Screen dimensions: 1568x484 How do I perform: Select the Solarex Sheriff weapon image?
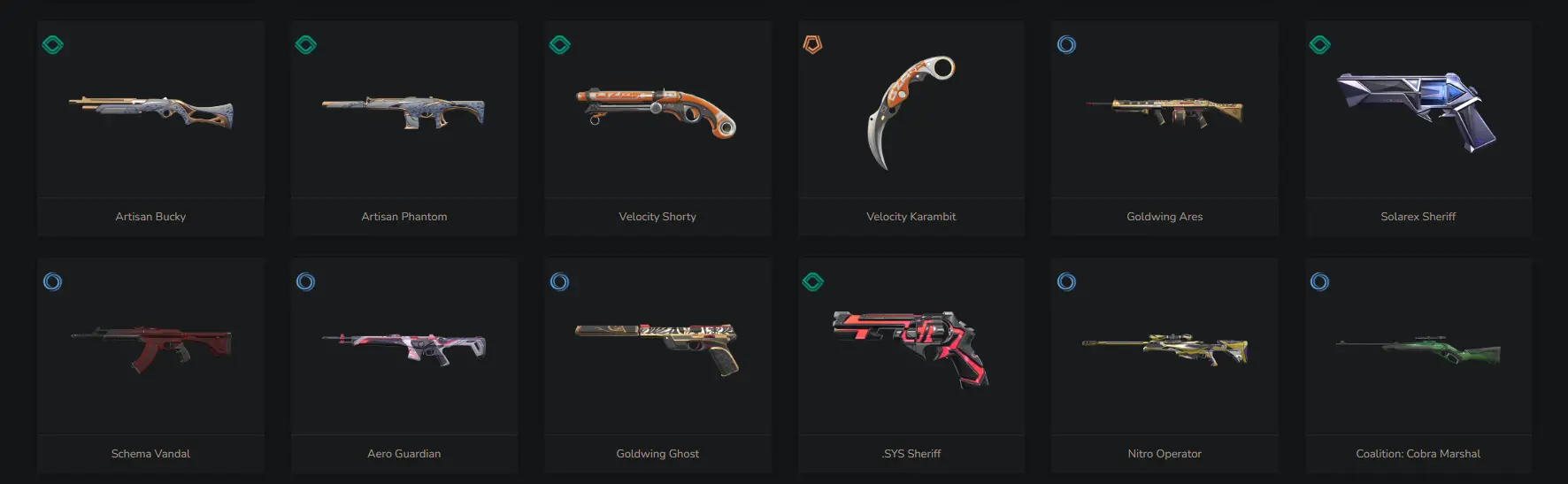[x=1416, y=111]
